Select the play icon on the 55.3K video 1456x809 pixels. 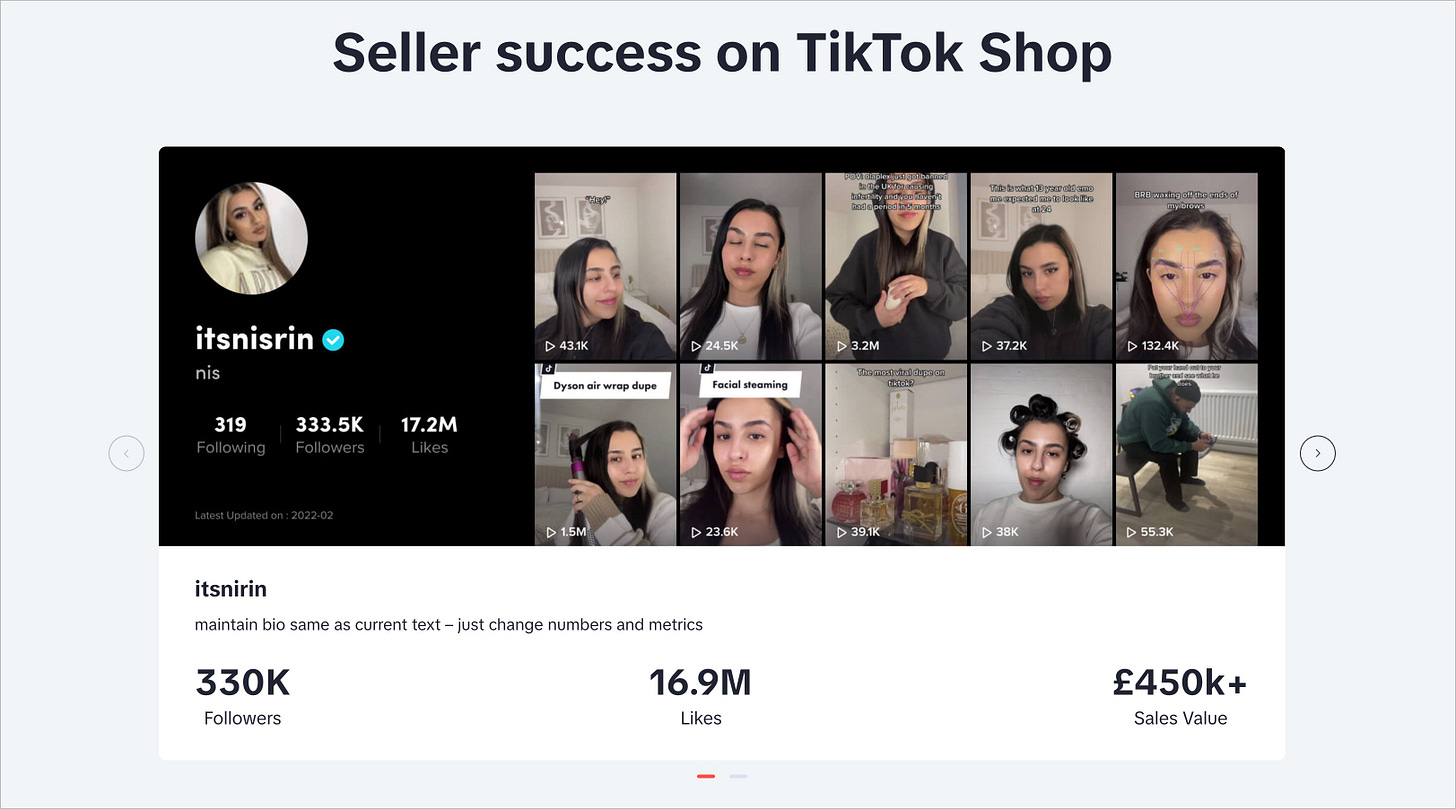(1131, 532)
